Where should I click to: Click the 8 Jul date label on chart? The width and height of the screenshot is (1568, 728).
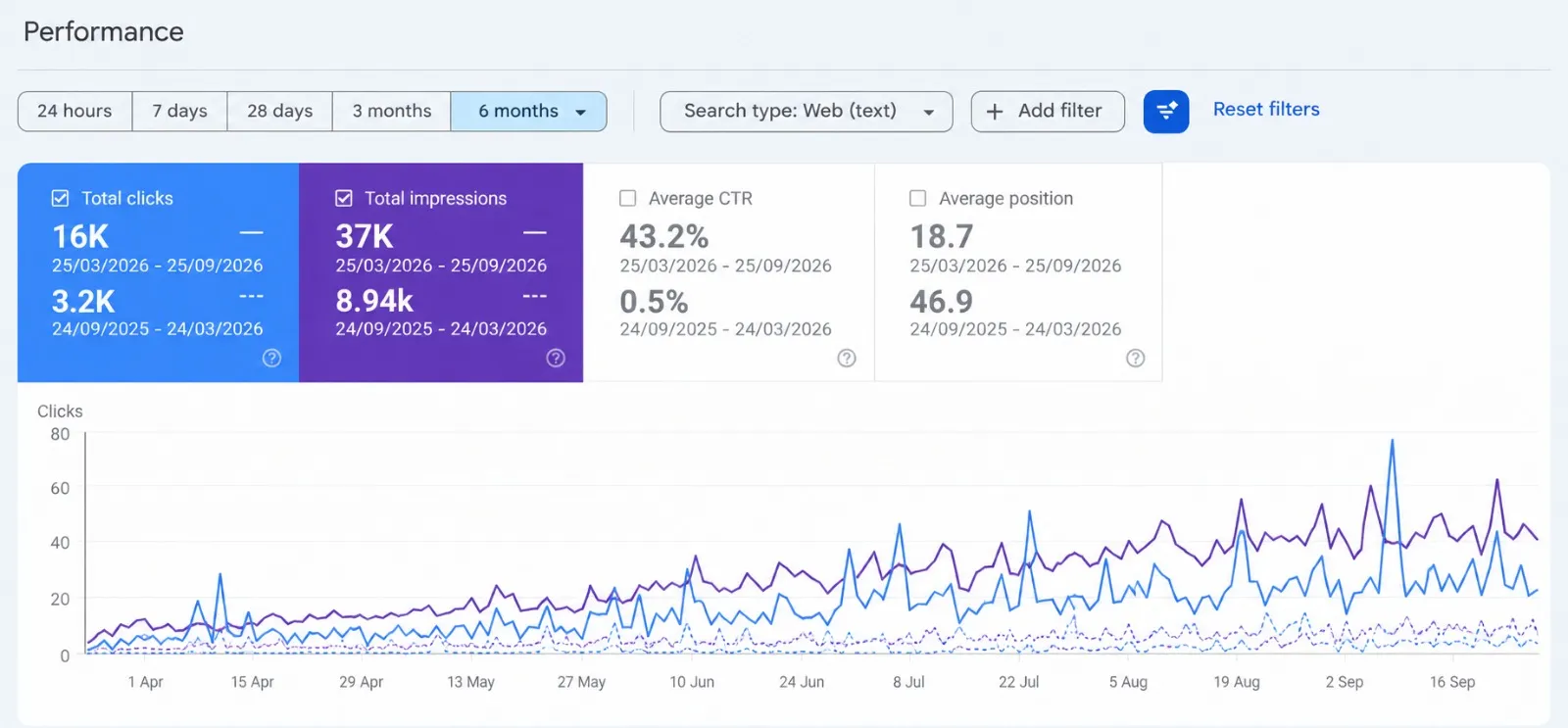click(908, 682)
